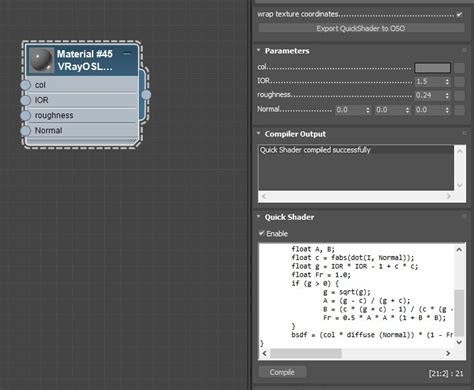Click the first Normal value field

pos(350,110)
